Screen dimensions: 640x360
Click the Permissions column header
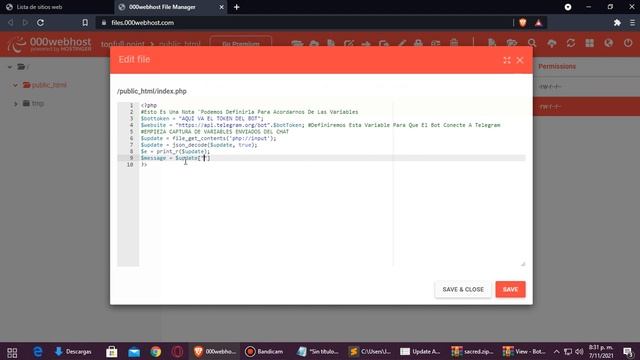click(557, 66)
